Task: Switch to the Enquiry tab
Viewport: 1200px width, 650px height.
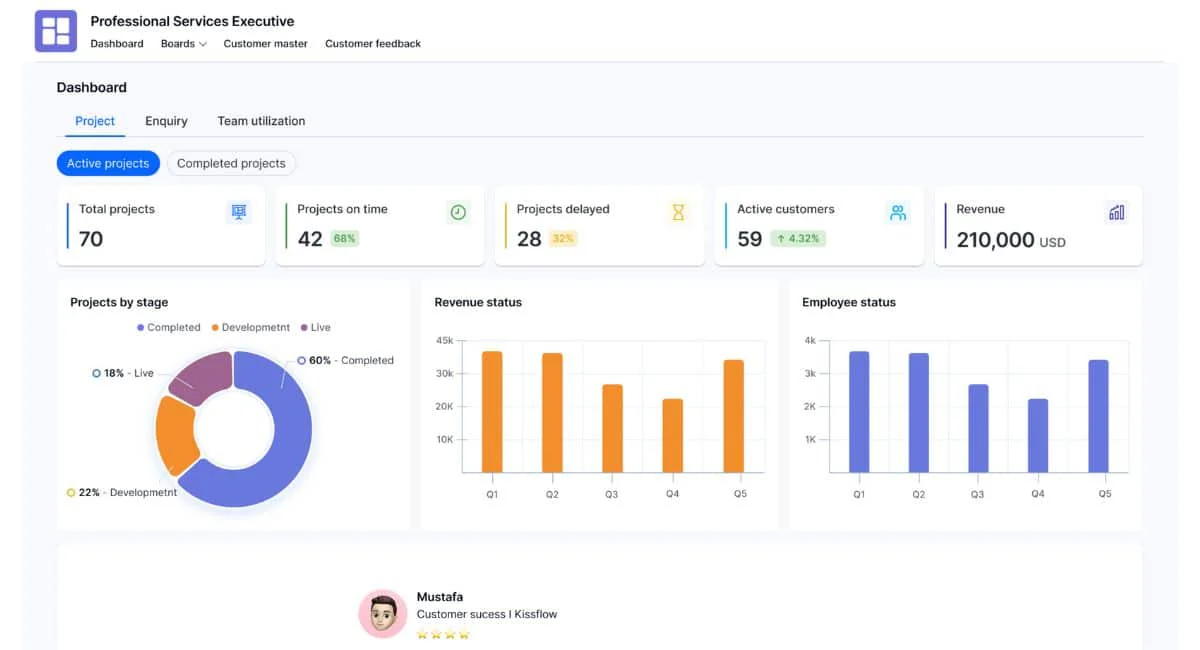Action: (x=166, y=121)
